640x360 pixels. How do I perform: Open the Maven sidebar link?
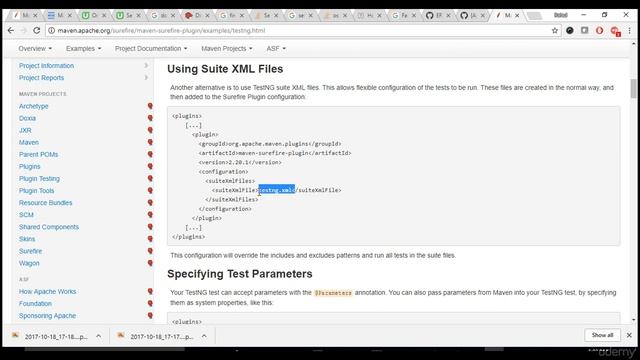click(x=29, y=142)
